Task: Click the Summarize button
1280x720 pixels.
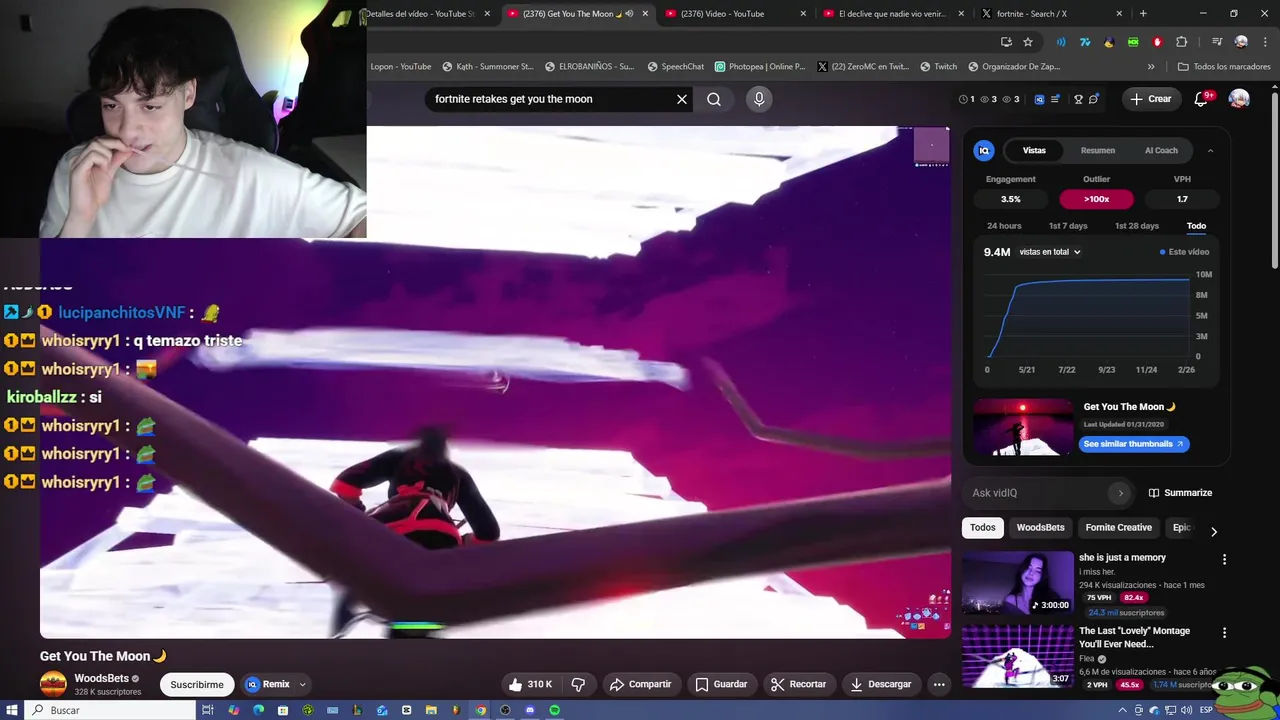Action: tap(1180, 493)
